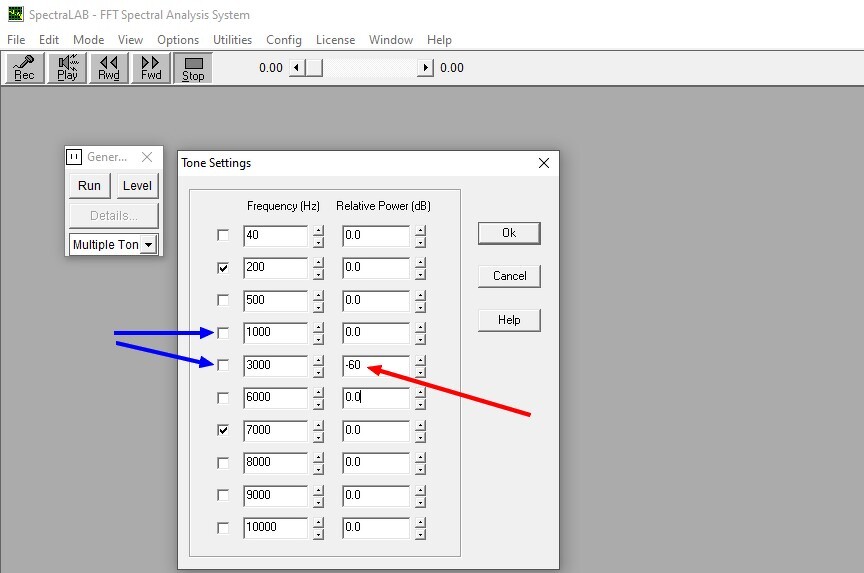
Task: Open the Options menu
Action: click(x=177, y=40)
